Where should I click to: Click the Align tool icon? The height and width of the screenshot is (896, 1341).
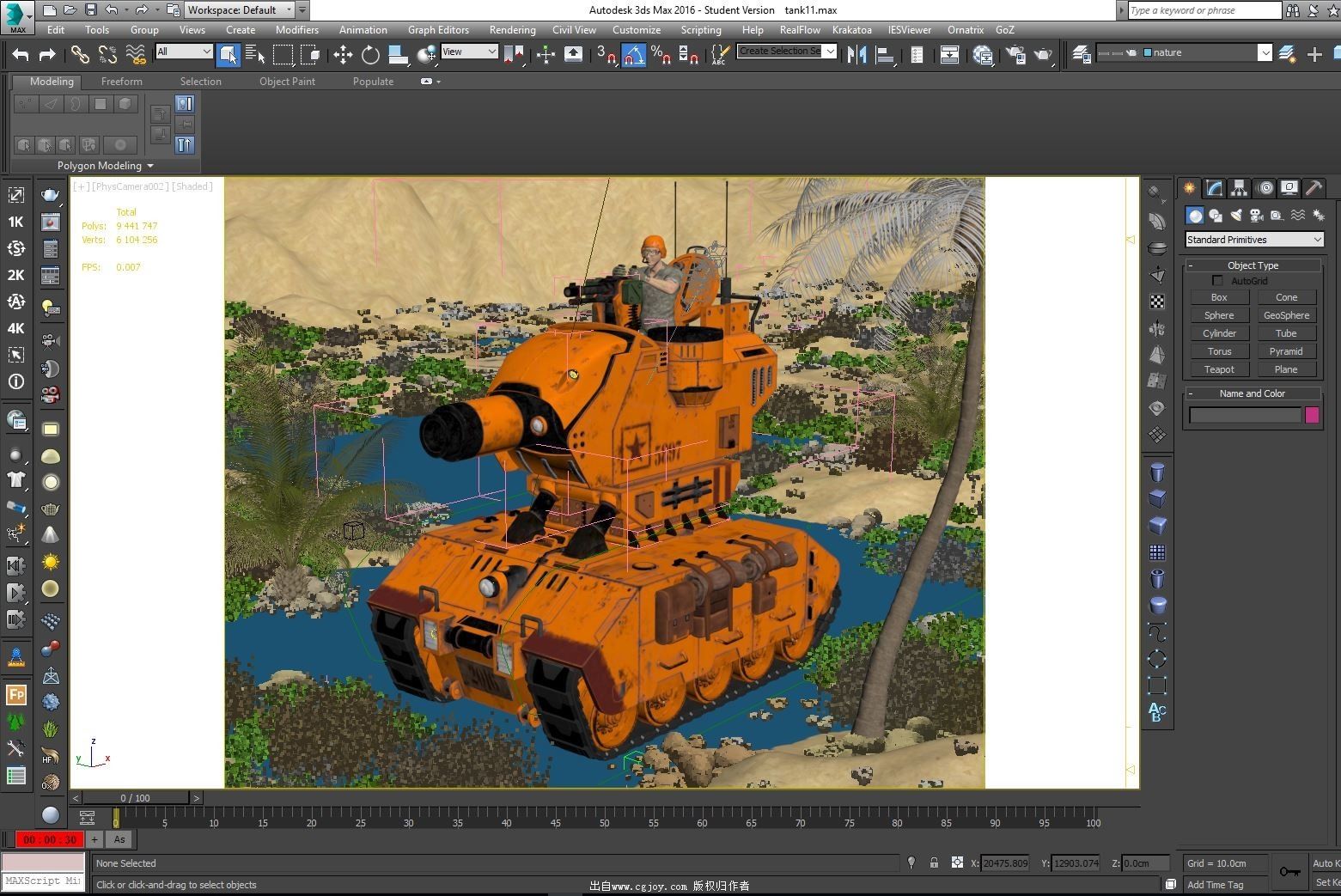[x=884, y=54]
